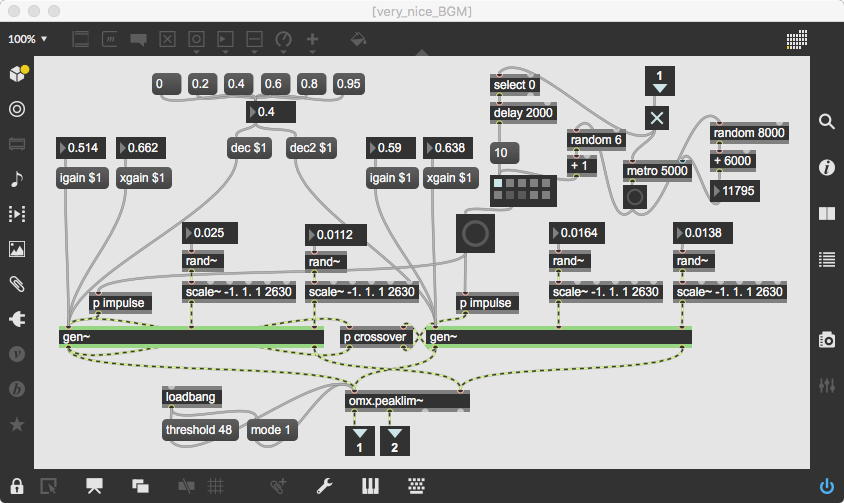844x503 pixels.
Task: Select the 0.0164 number box
Action: click(577, 233)
